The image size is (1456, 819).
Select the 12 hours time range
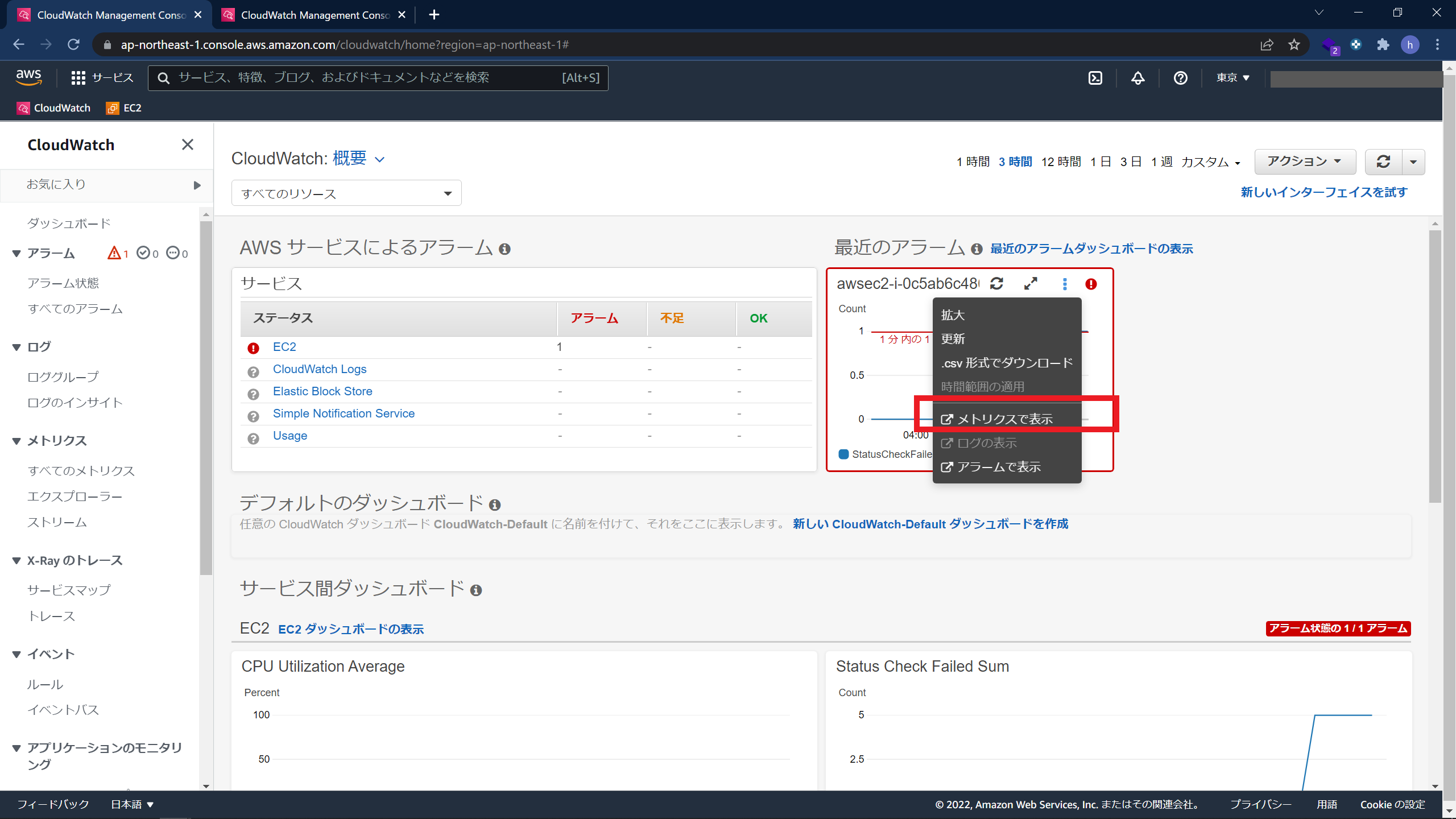click(1061, 162)
